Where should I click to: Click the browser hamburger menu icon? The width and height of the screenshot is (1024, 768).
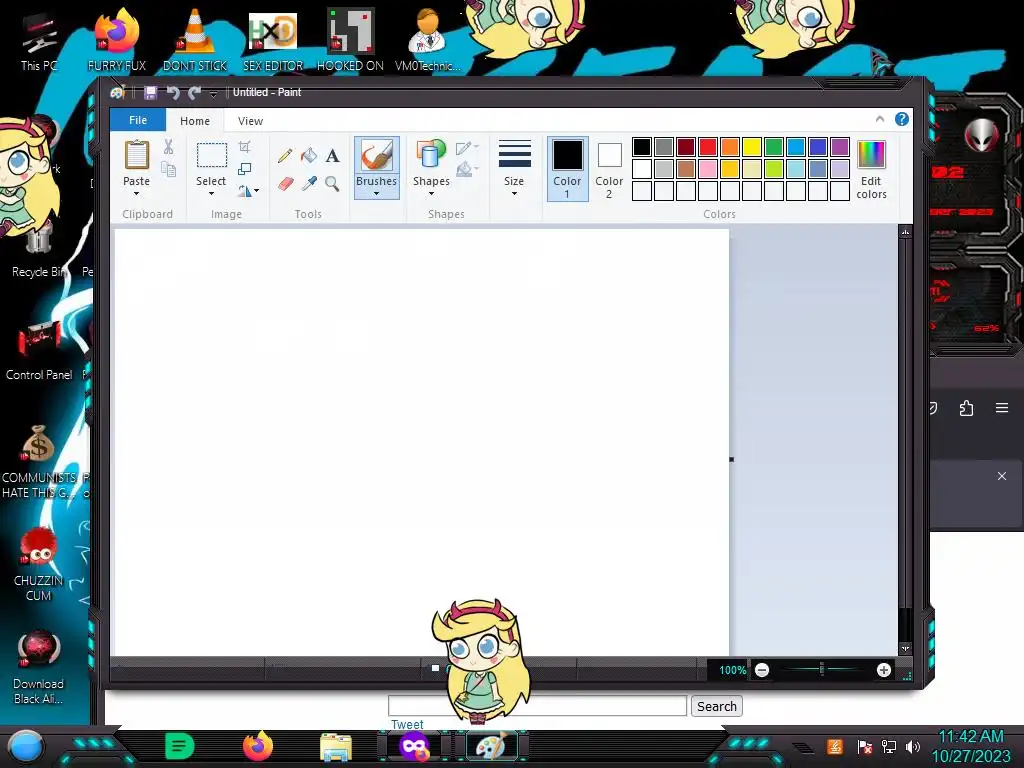tap(1002, 408)
